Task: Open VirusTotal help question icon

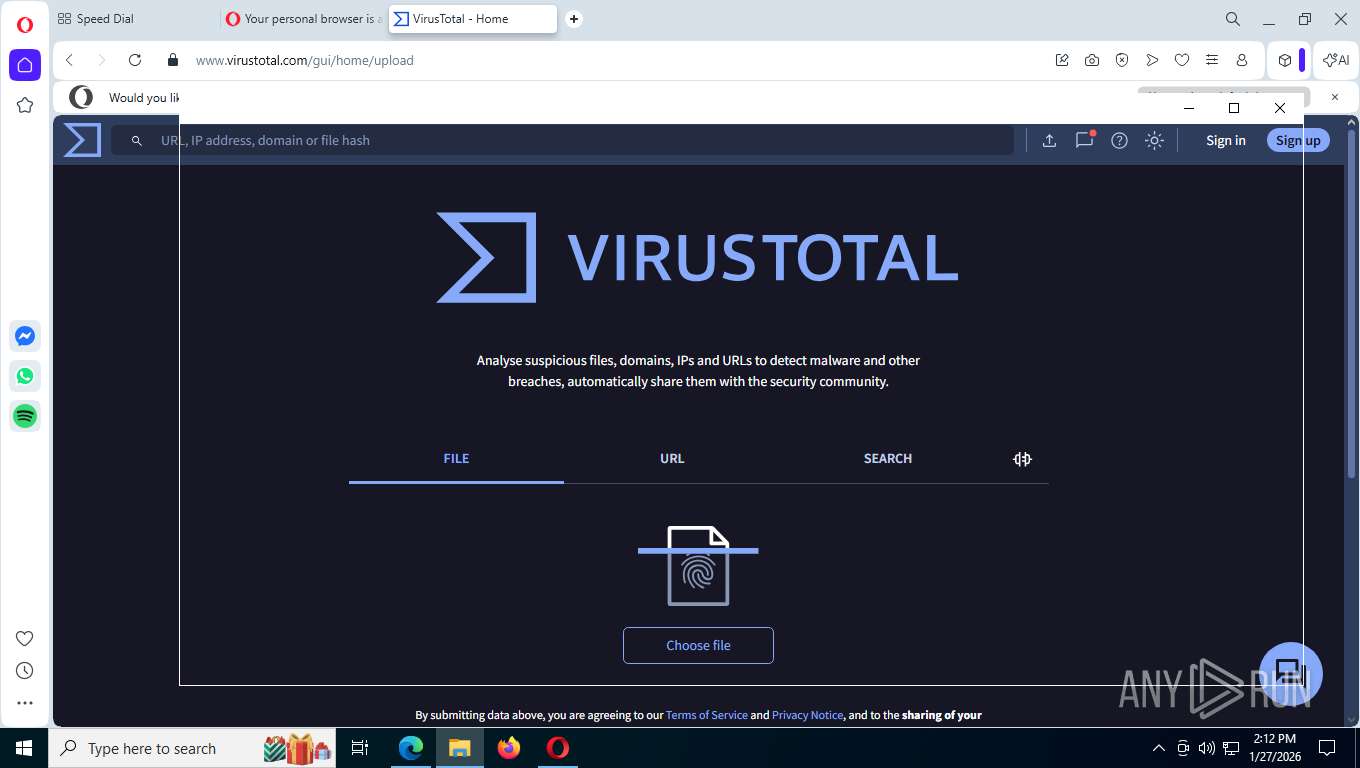Action: click(x=1120, y=140)
